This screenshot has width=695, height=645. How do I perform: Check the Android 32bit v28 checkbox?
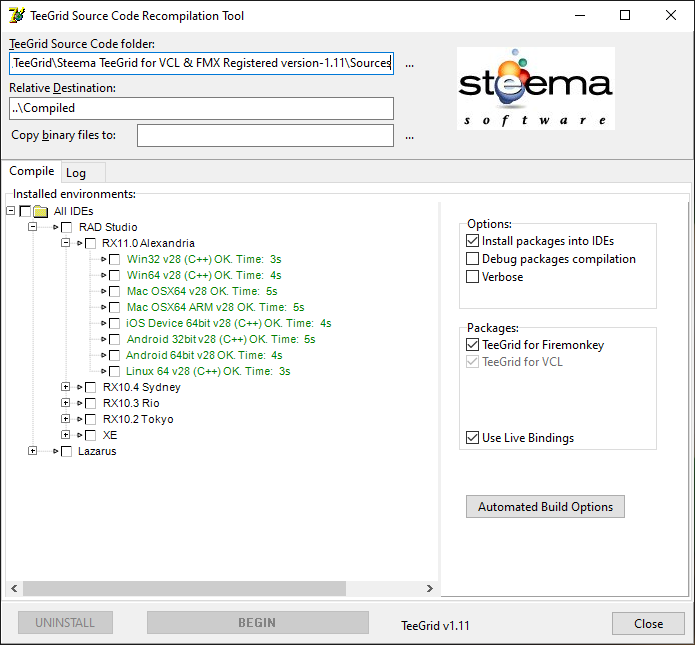tap(114, 339)
